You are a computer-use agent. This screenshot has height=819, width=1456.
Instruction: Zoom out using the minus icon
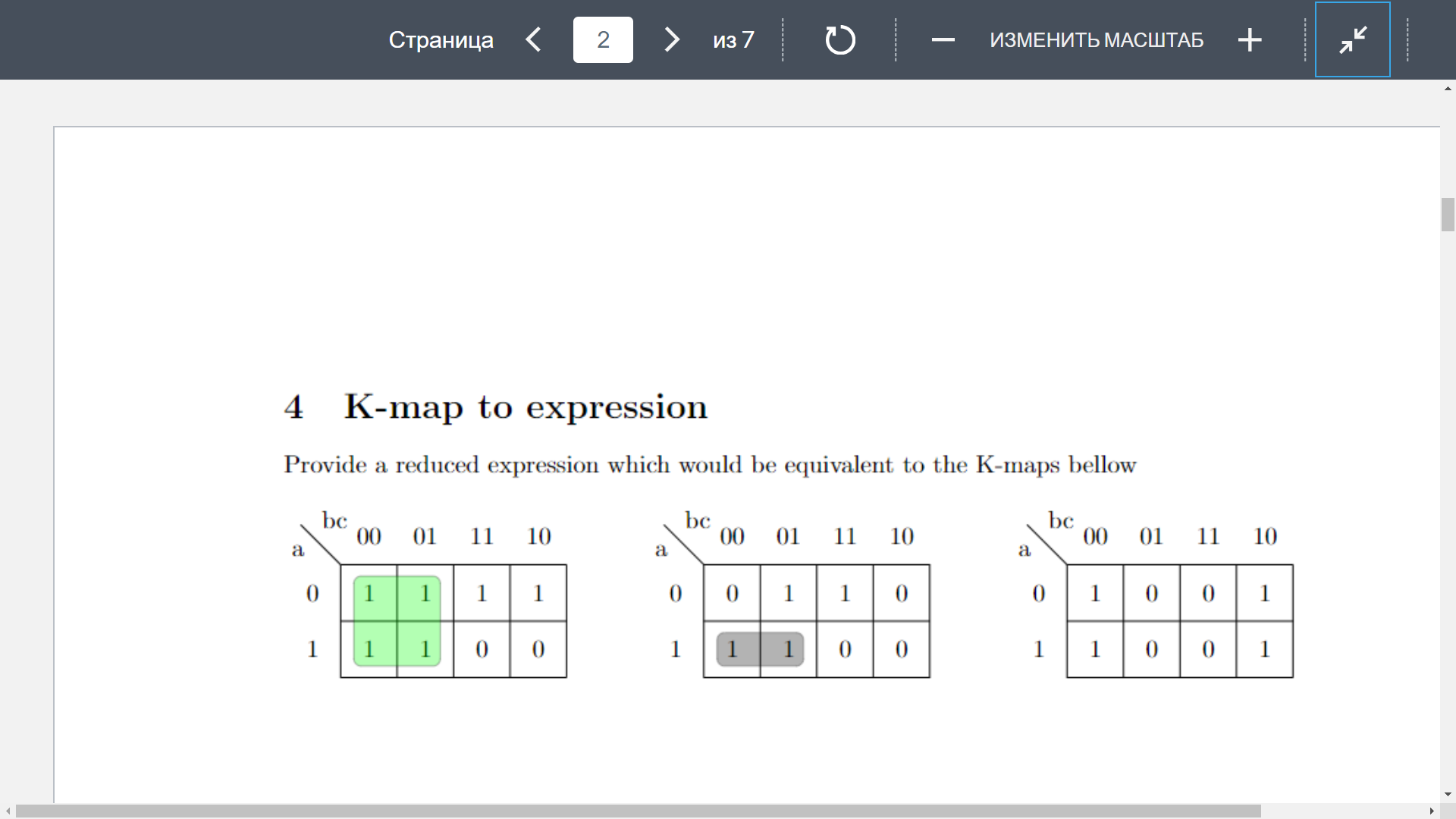pos(942,40)
